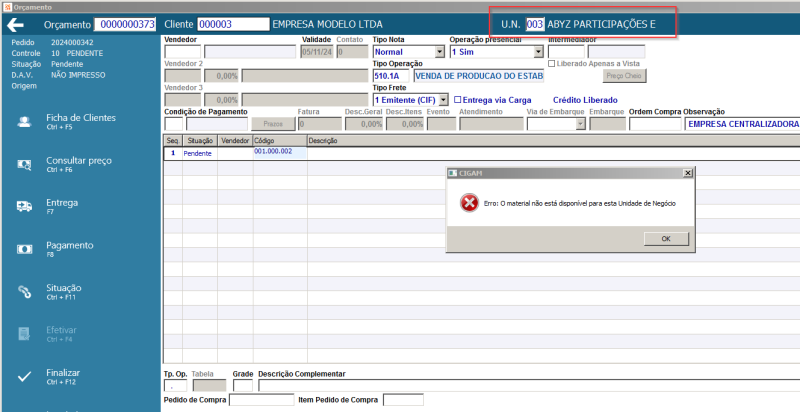Click the Tipo Operação code field
The width and height of the screenshot is (800, 412).
[391, 76]
